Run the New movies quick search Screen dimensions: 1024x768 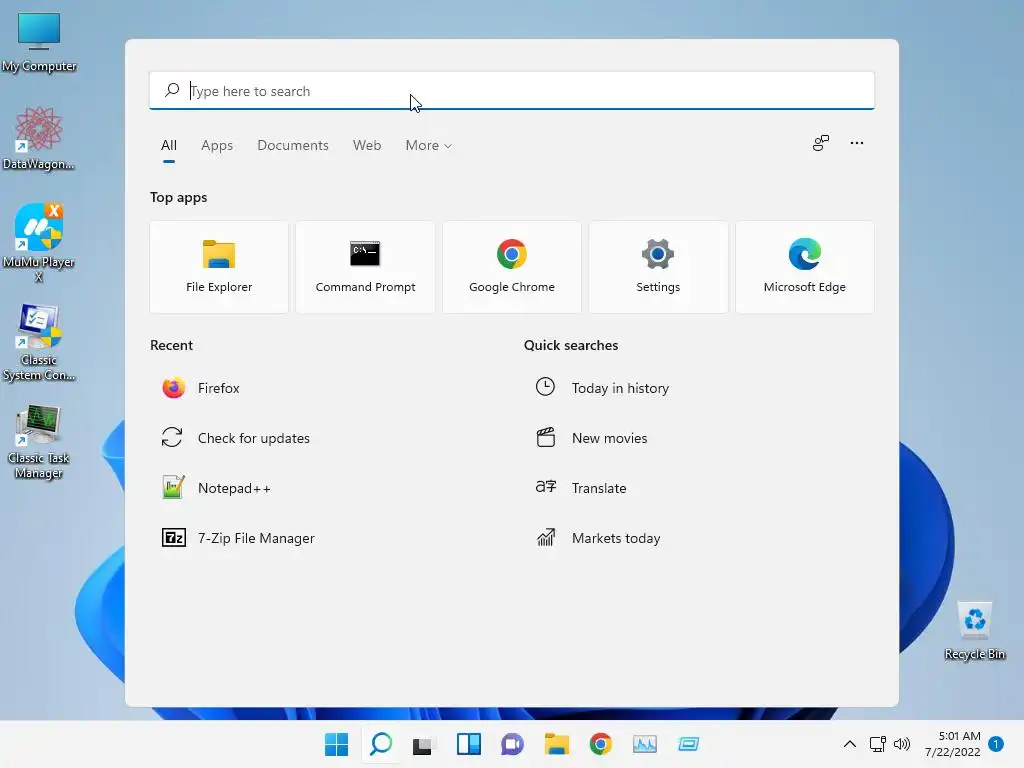(591, 438)
